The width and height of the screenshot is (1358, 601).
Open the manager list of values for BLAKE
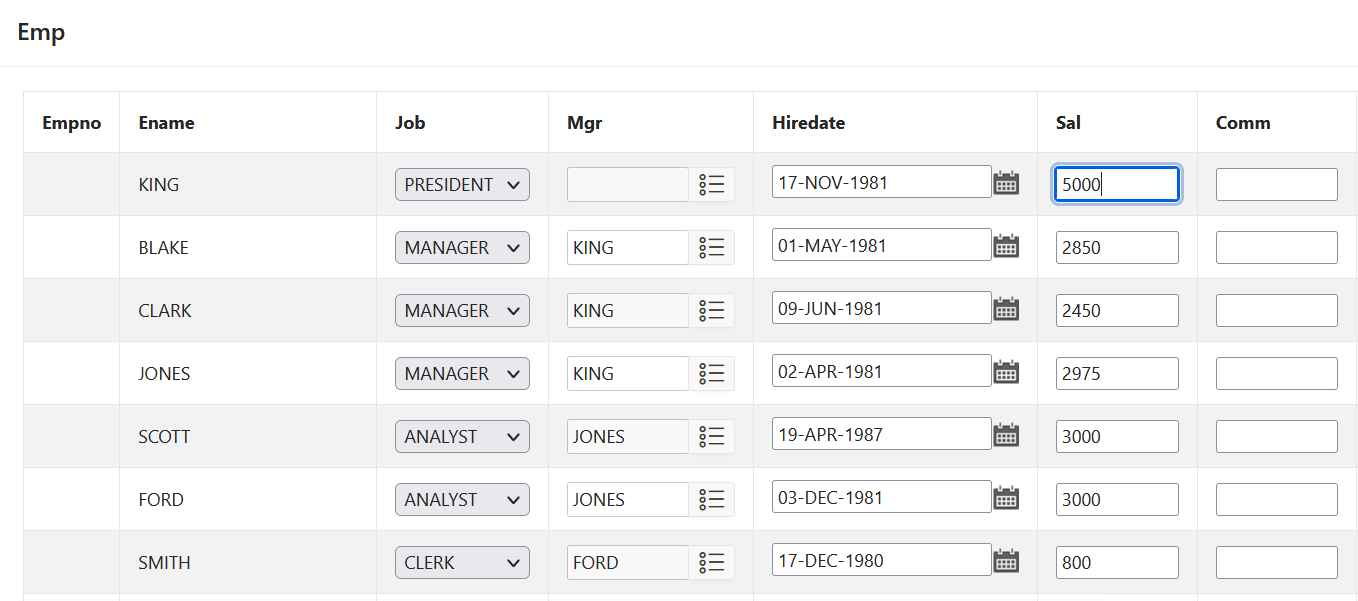[x=712, y=247]
